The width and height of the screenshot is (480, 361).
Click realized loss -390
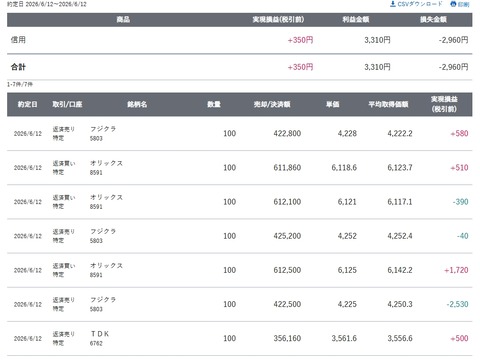(460, 202)
